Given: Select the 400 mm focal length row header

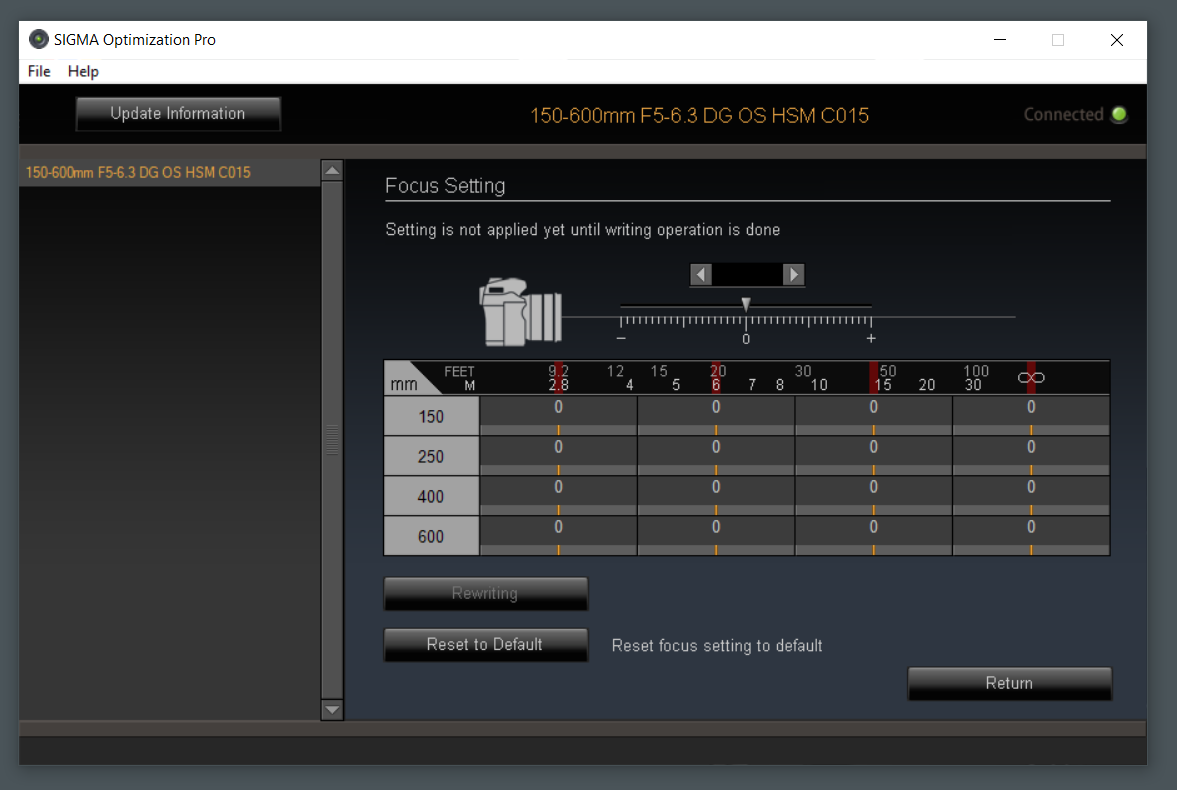Looking at the screenshot, I should (x=432, y=496).
